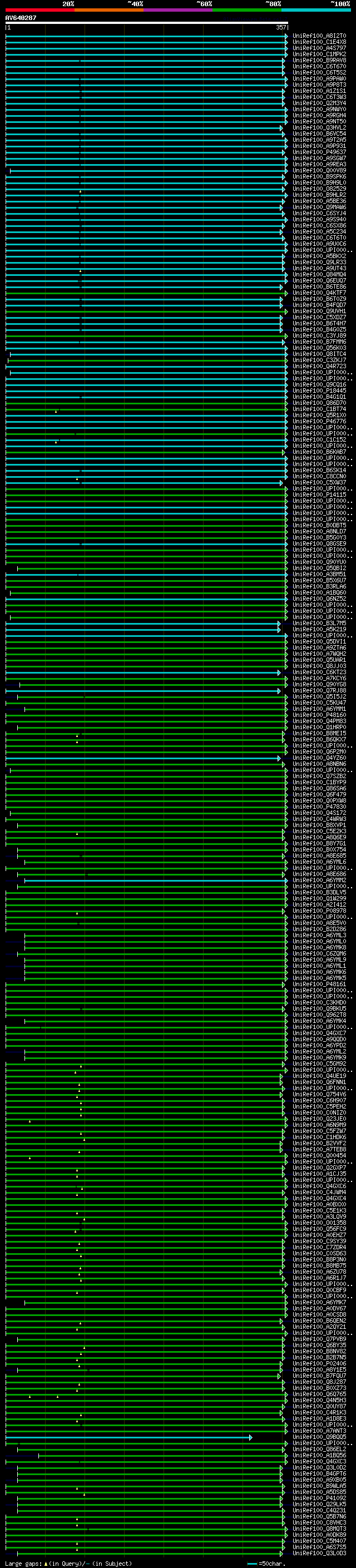356x1568 pixels.
Task: Open hit UniRef100_C6T670
Action: [319, 66]
